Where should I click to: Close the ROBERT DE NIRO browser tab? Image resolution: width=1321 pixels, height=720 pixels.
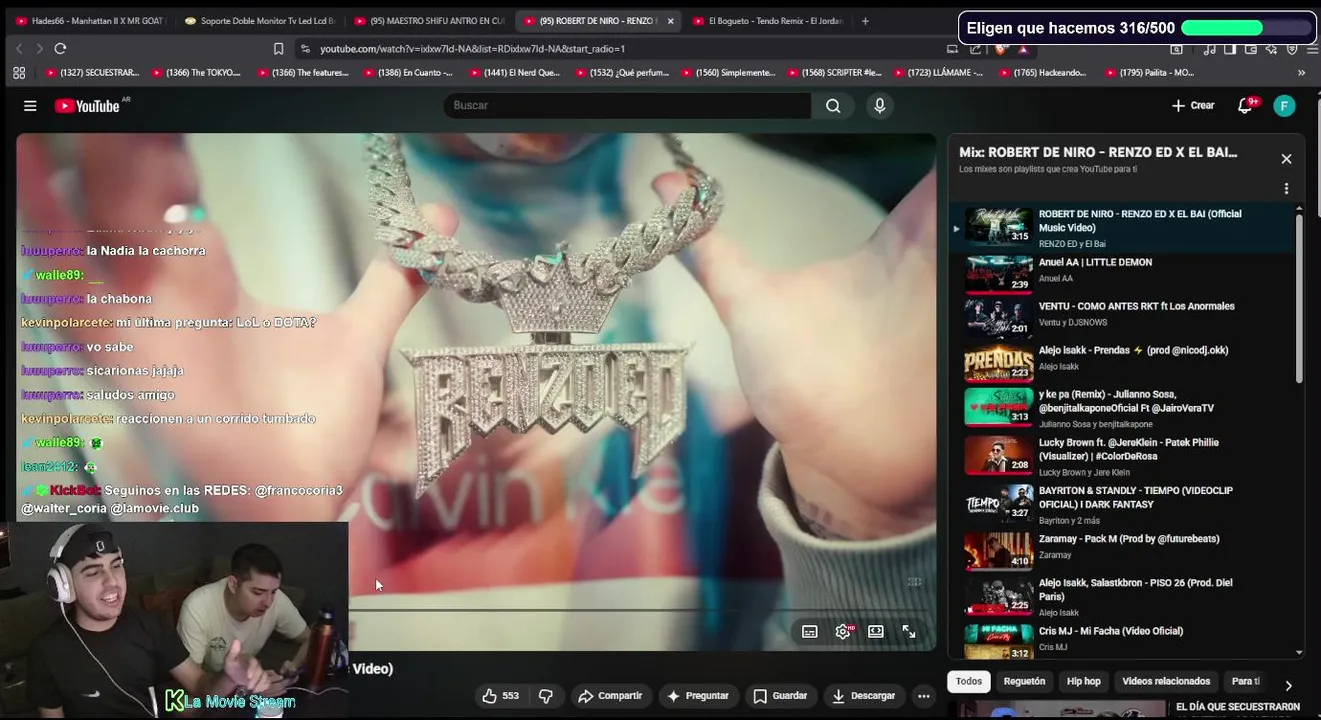[670, 20]
